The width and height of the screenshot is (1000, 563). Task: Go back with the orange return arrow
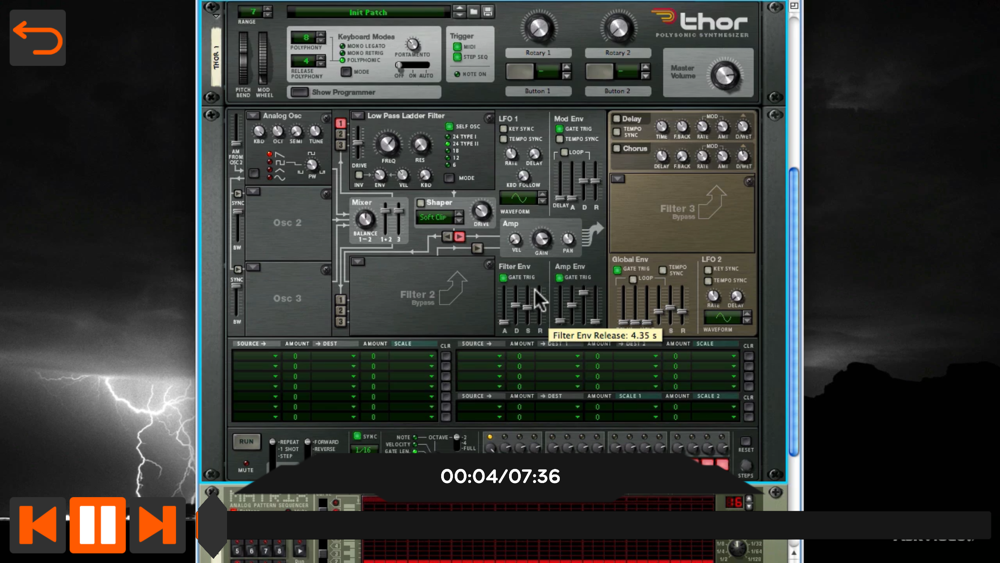point(38,38)
